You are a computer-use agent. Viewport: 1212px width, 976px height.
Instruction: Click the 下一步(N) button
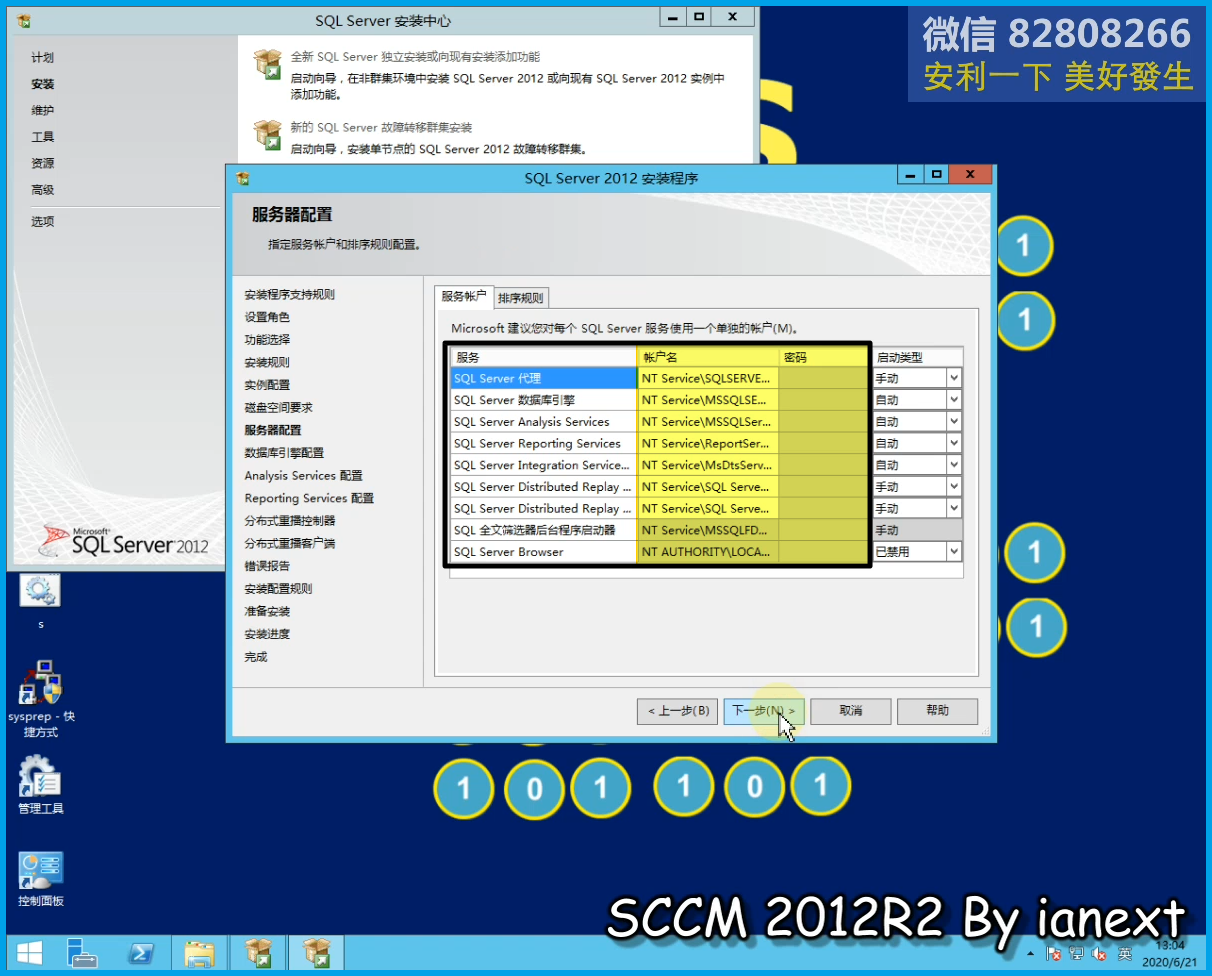(x=763, y=711)
